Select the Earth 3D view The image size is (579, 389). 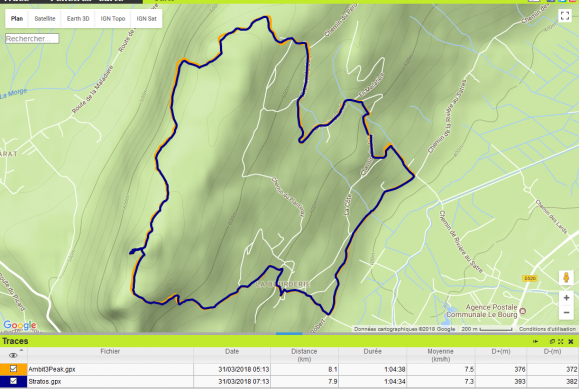78,18
